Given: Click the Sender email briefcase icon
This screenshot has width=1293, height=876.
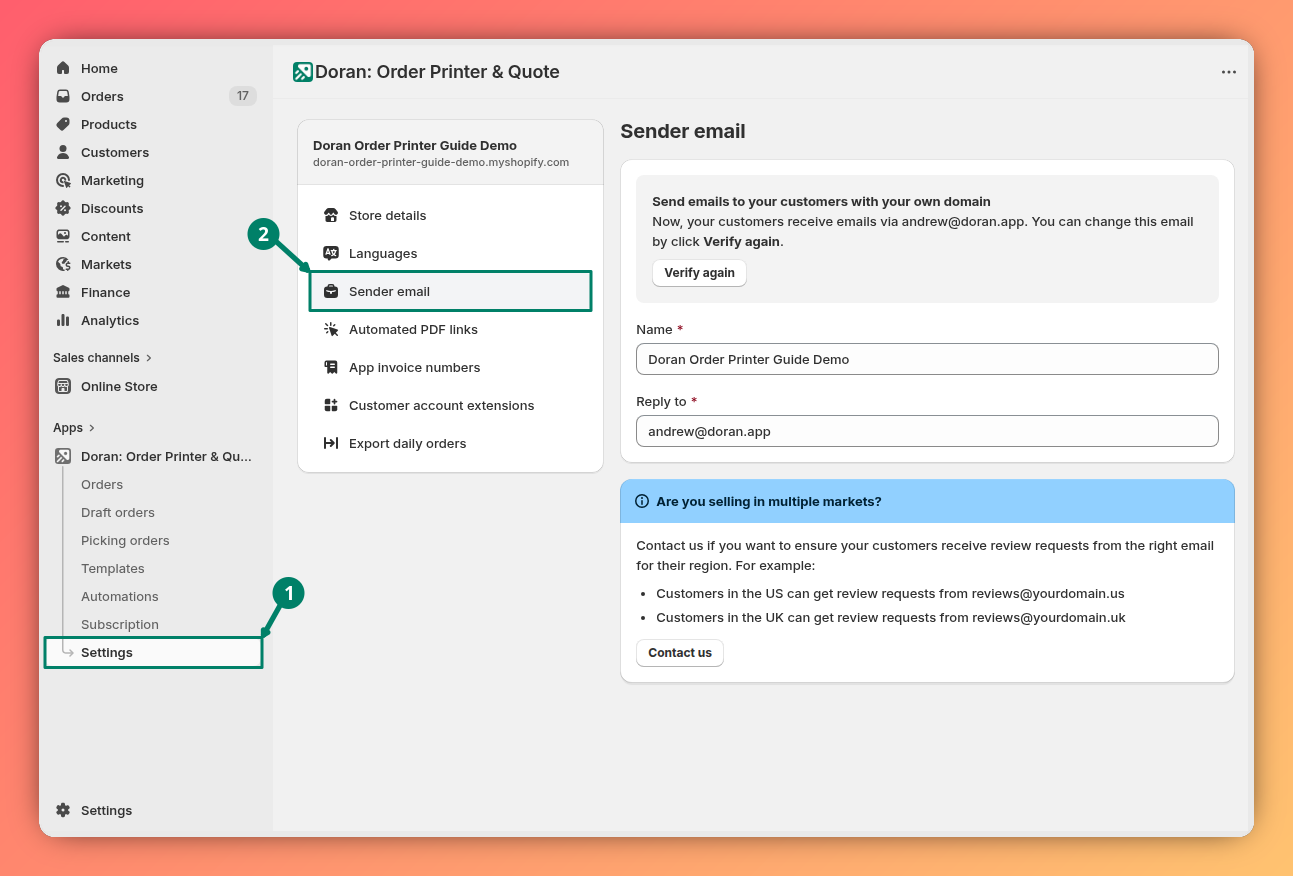Looking at the screenshot, I should (x=331, y=291).
